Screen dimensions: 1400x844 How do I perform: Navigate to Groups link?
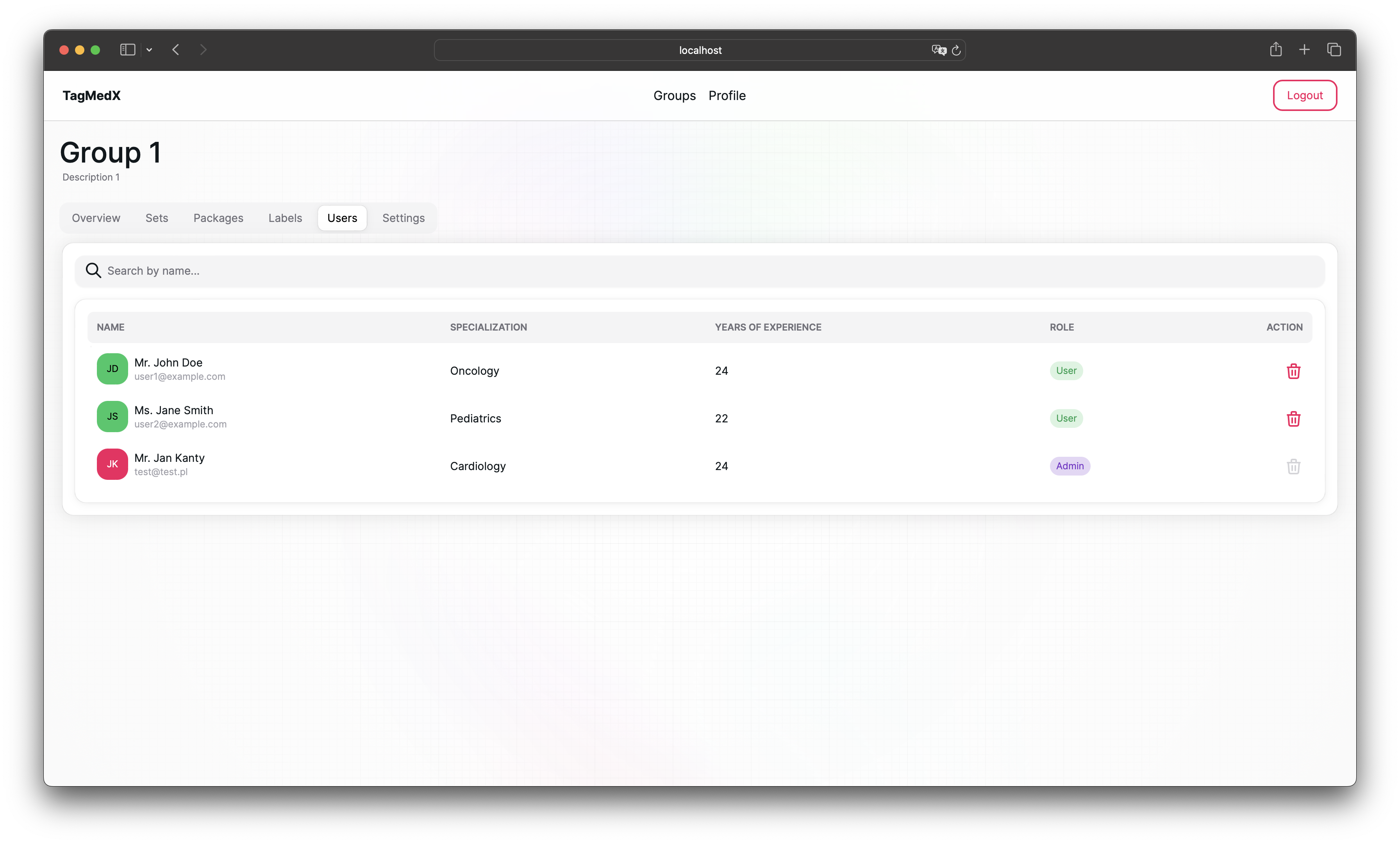point(675,95)
